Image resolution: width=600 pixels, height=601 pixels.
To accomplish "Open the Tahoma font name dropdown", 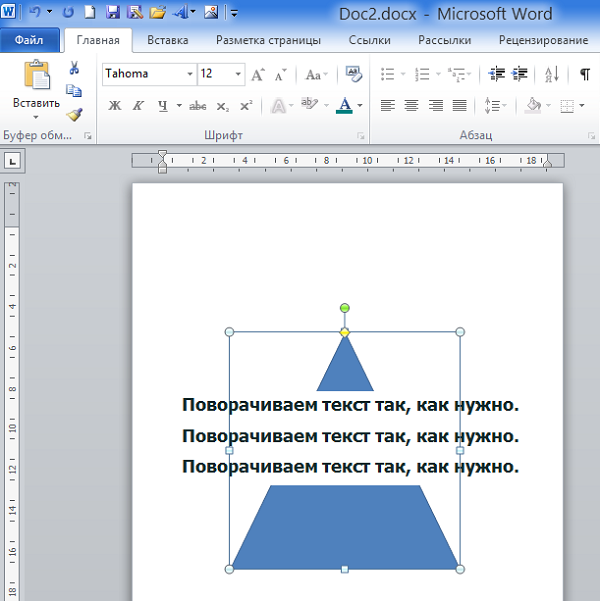I will [189, 75].
